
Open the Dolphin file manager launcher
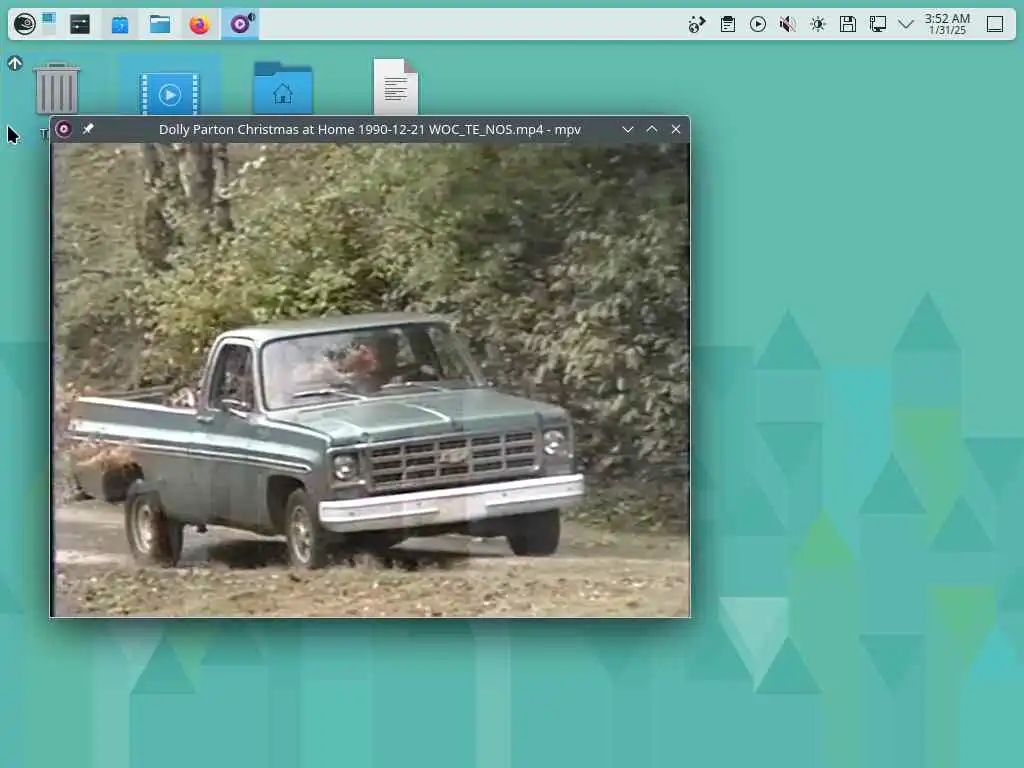pos(160,24)
